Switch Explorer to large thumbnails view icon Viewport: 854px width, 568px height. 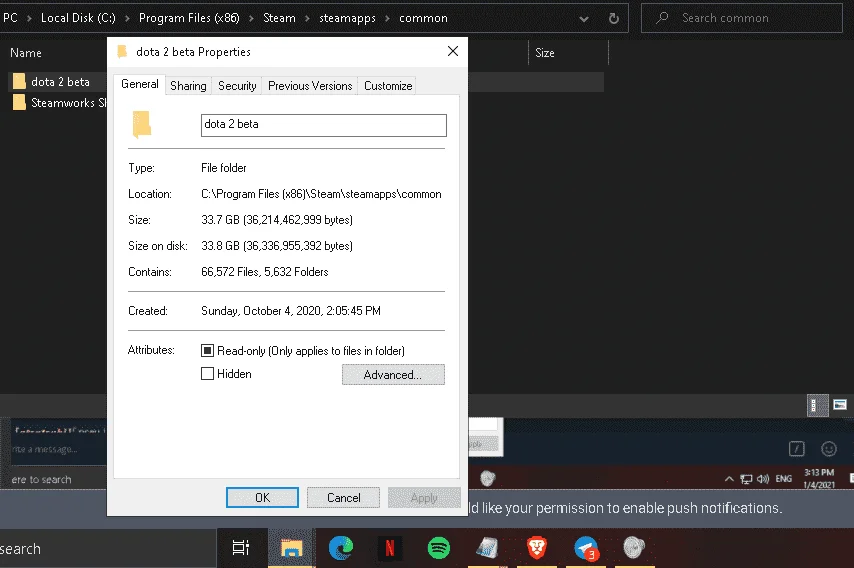click(x=840, y=405)
